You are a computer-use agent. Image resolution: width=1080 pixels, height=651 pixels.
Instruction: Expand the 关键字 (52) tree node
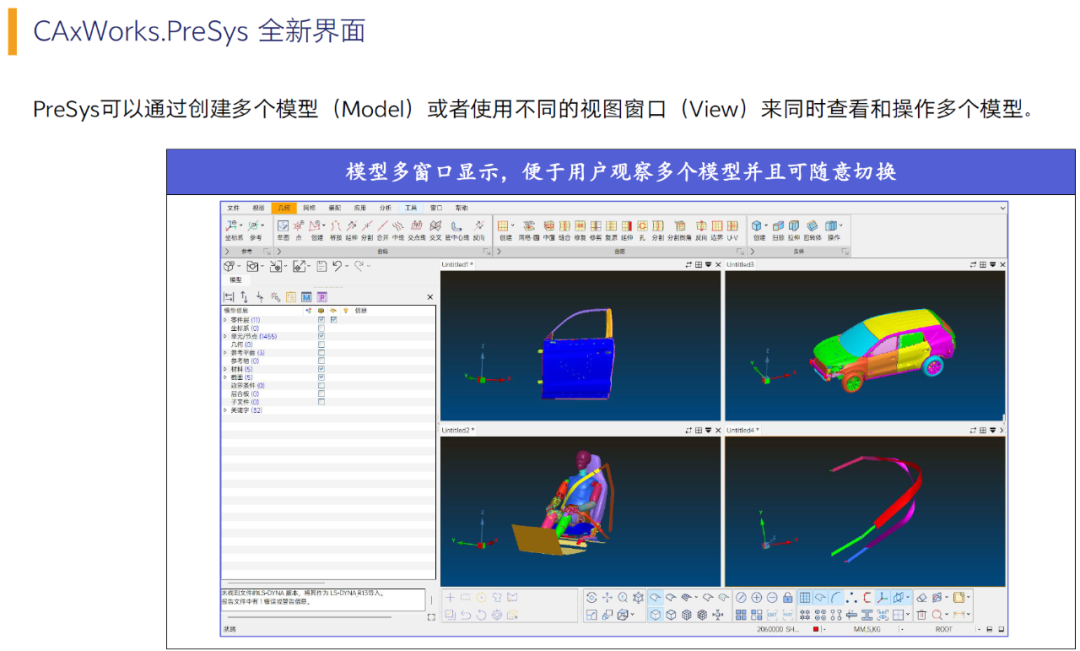225,411
